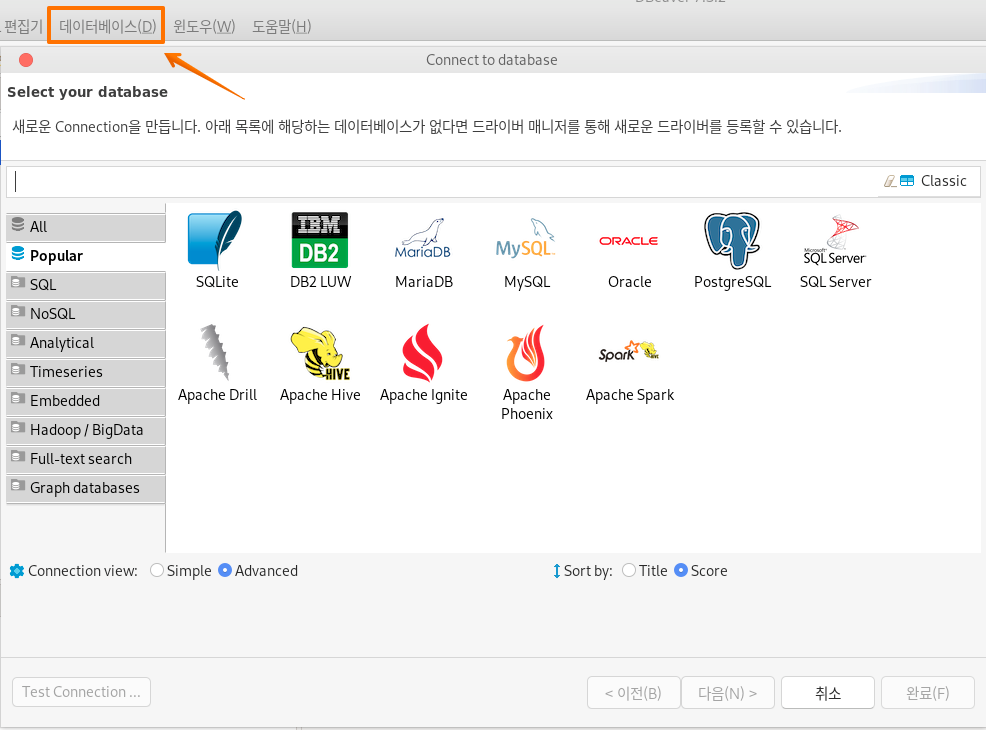This screenshot has height=730, width=986.
Task: Switch the gallery to Classic view
Action: point(934,181)
